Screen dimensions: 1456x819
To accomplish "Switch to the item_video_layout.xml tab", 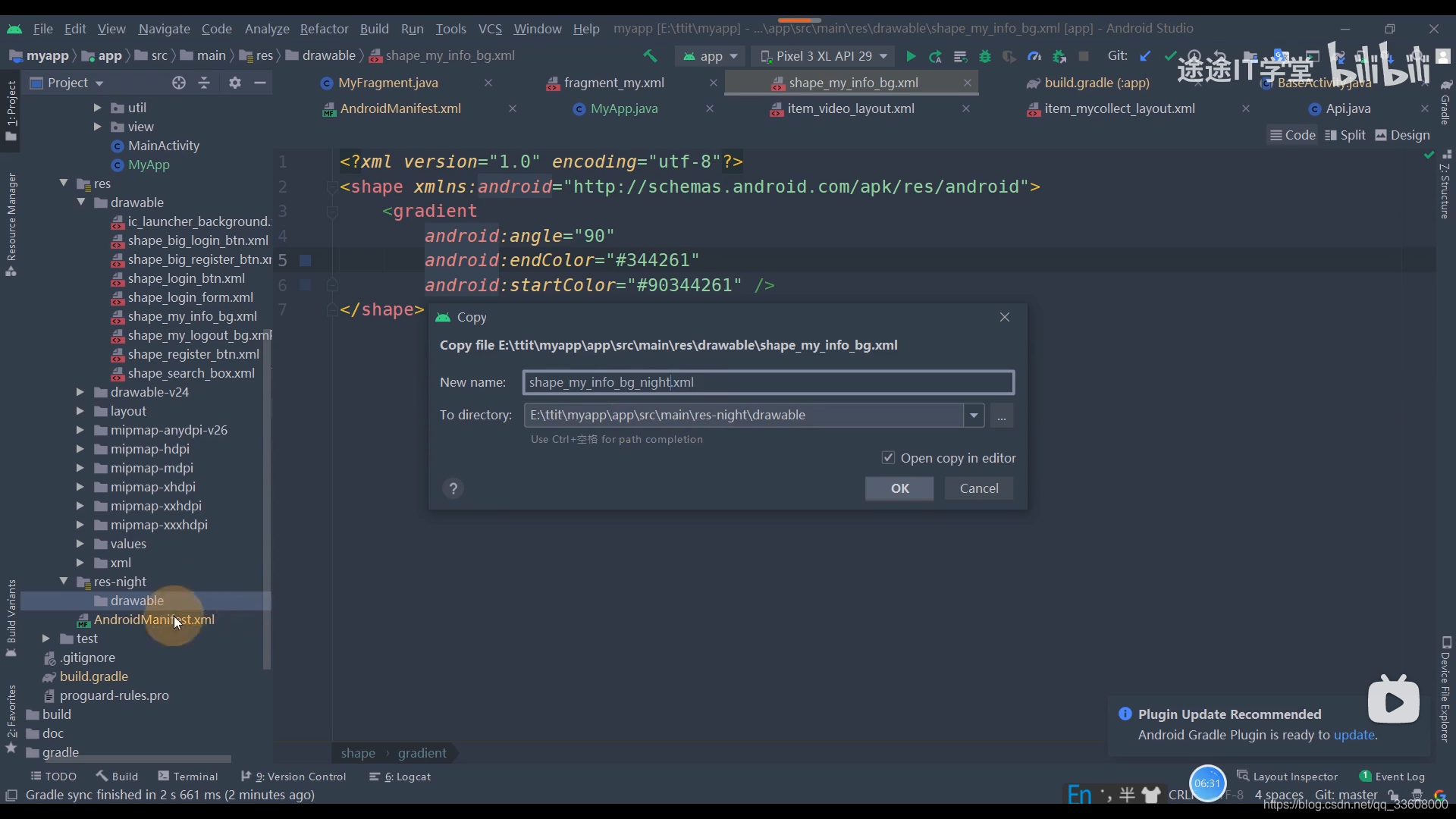I will pyautogui.click(x=850, y=108).
